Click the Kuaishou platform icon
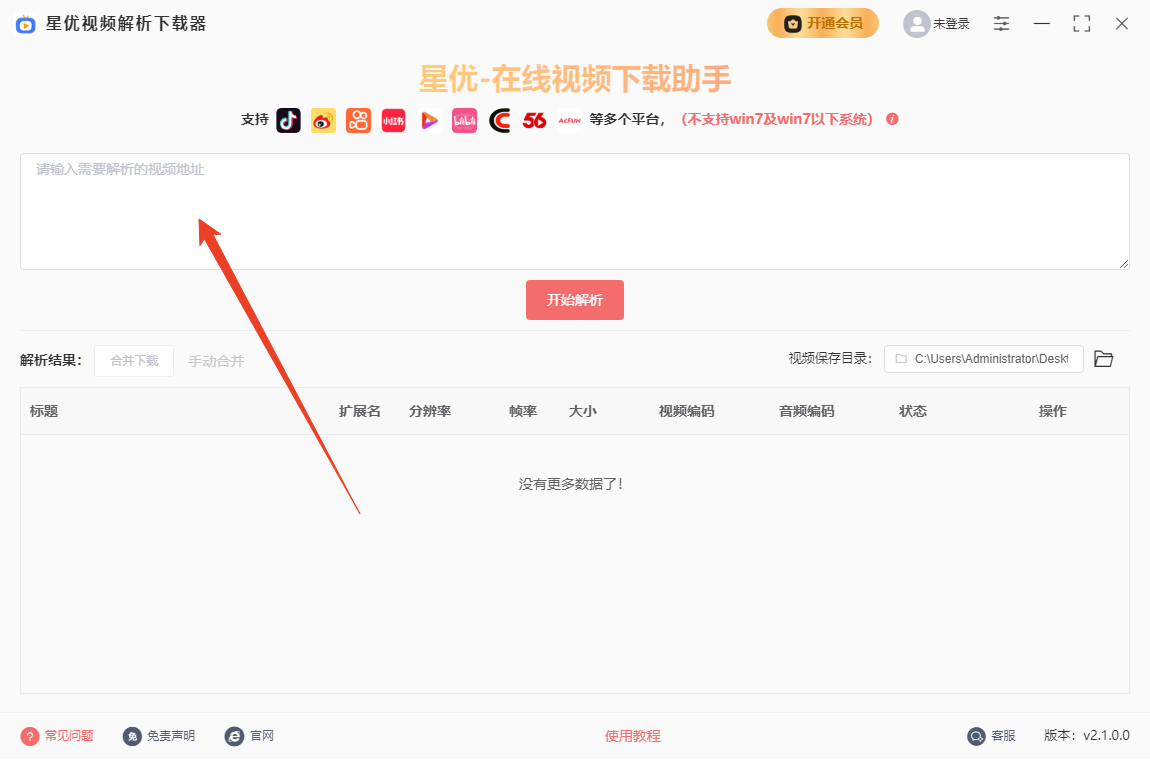 click(x=358, y=120)
